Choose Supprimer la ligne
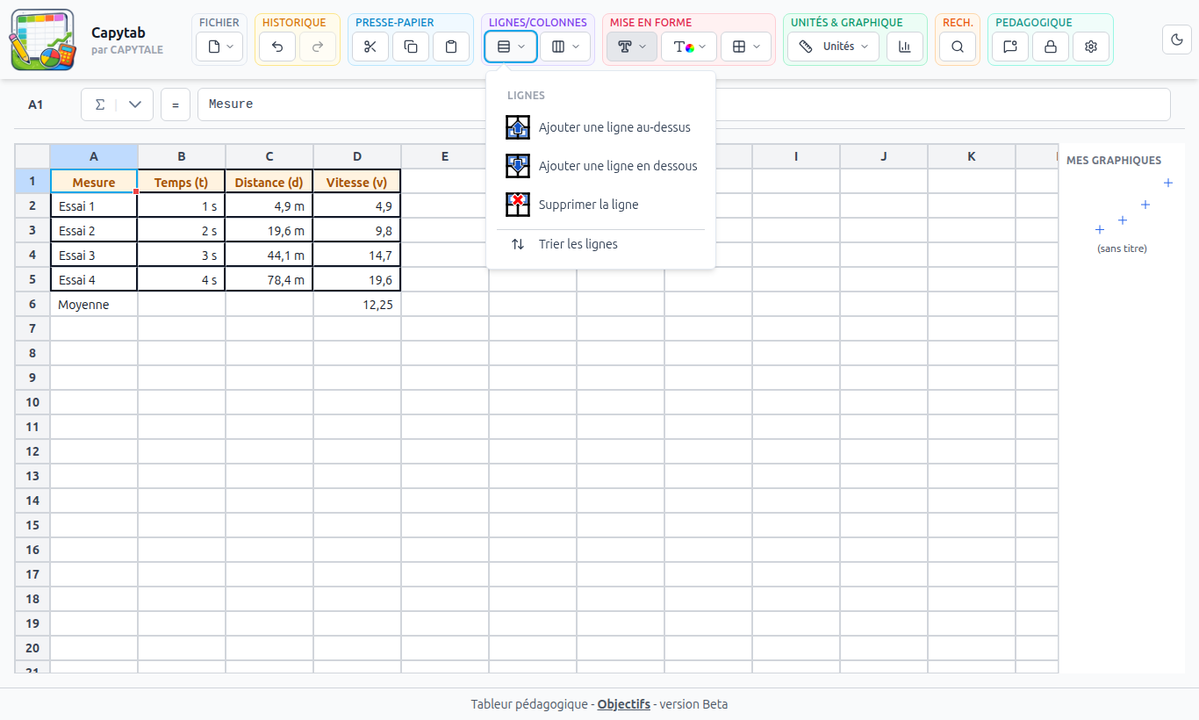 pyautogui.click(x=600, y=205)
